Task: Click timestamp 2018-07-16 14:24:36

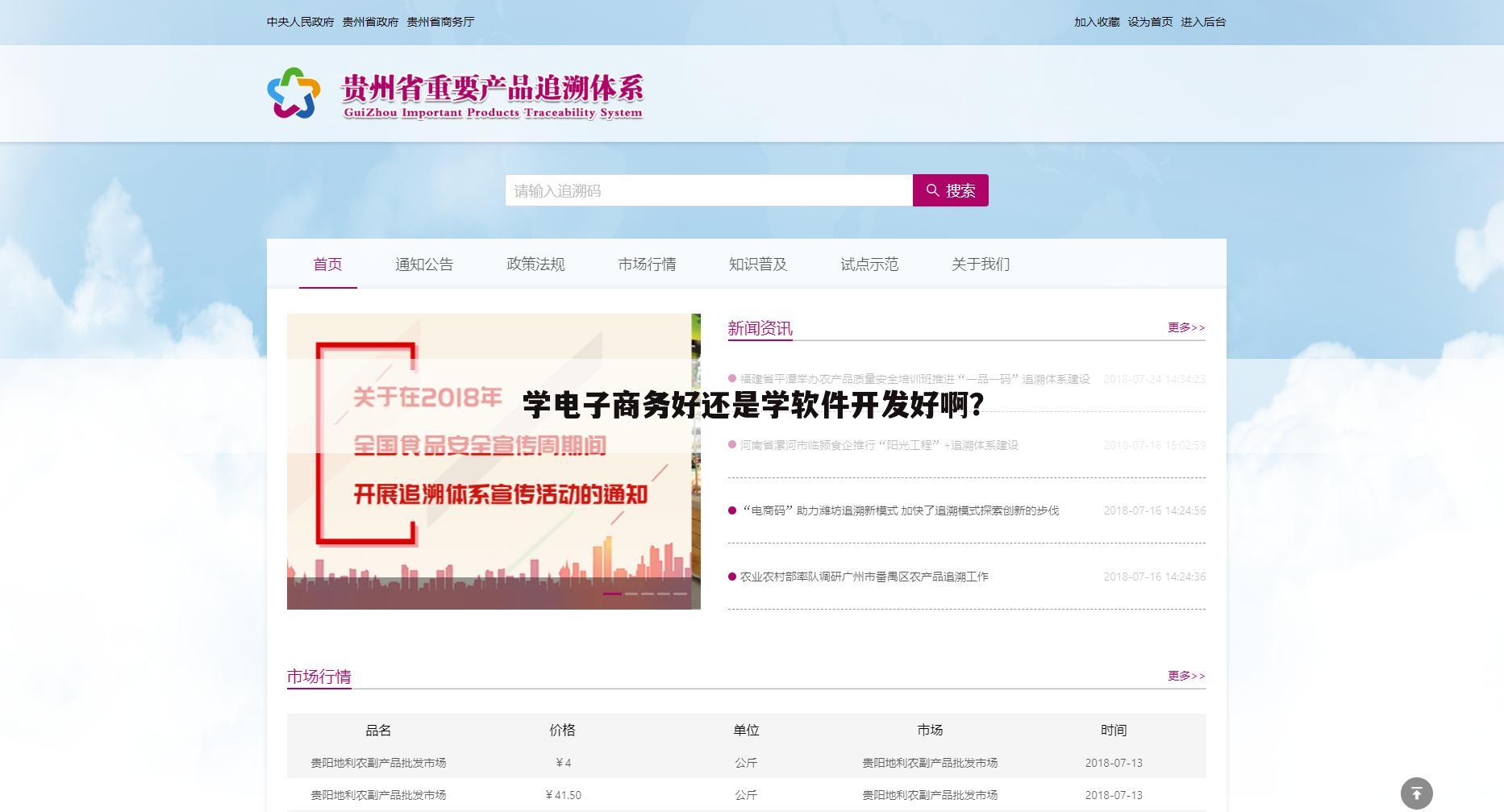Action: tap(1155, 577)
